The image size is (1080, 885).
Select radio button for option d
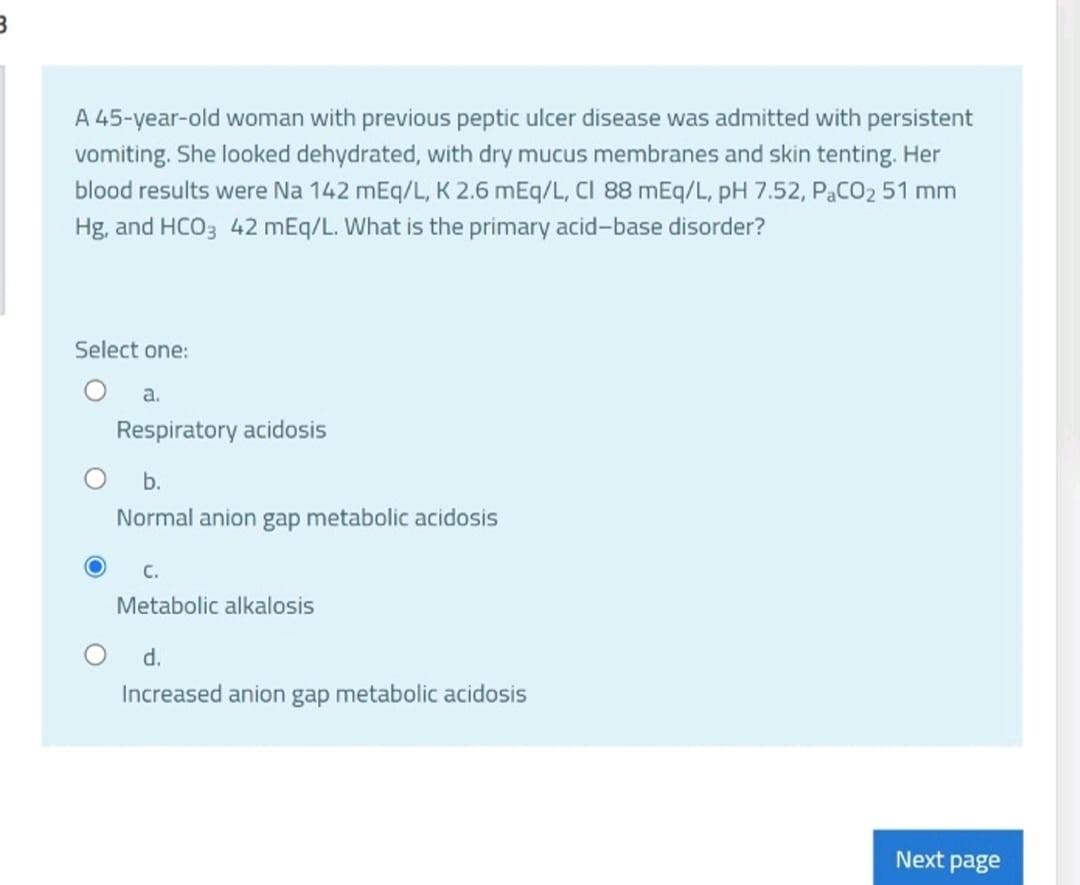(x=96, y=654)
